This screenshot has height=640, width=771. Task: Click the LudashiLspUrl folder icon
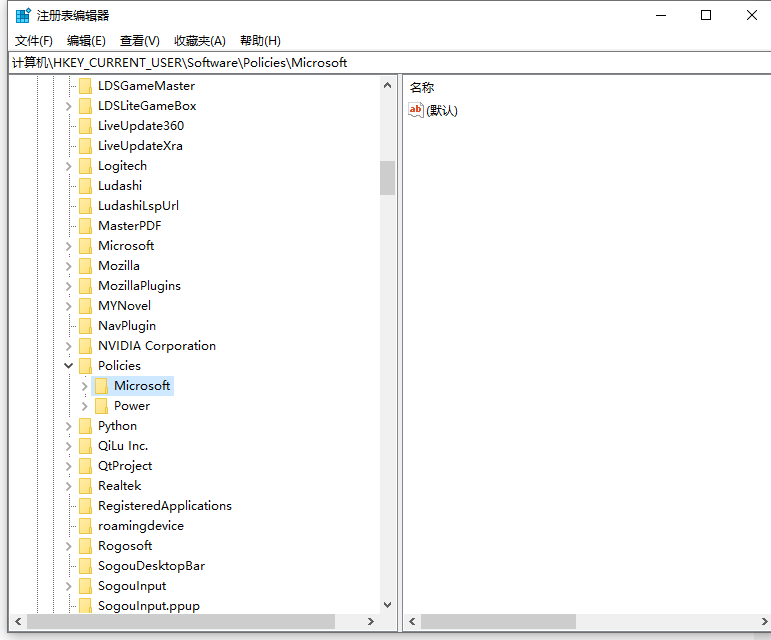(x=86, y=206)
